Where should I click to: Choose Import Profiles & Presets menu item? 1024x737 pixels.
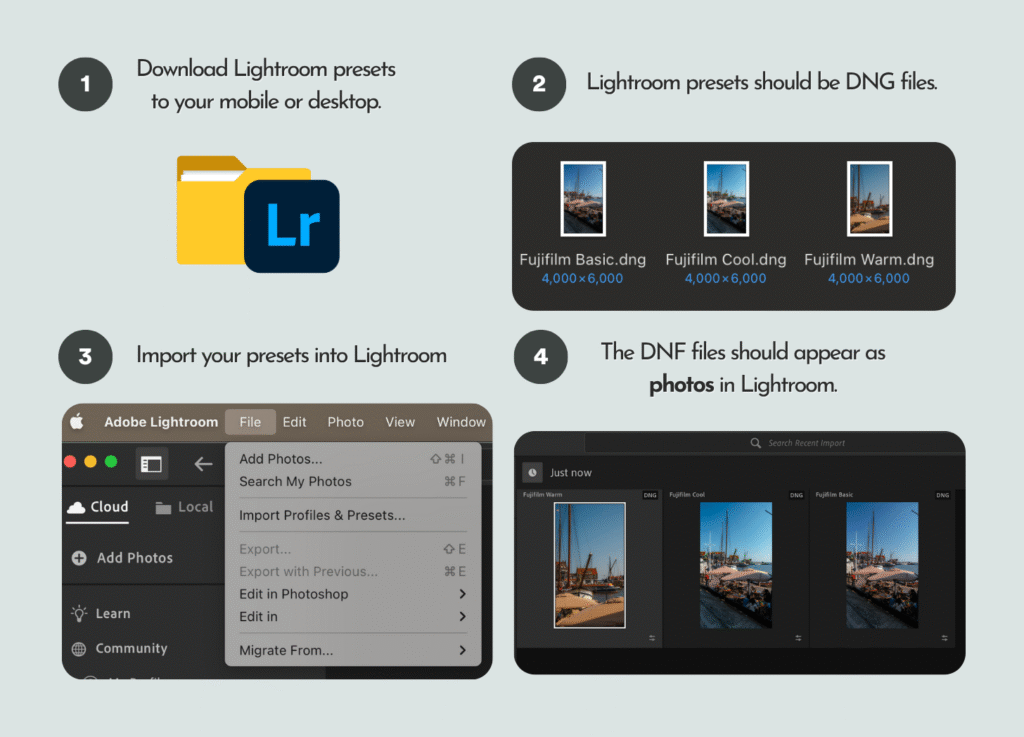click(x=322, y=516)
